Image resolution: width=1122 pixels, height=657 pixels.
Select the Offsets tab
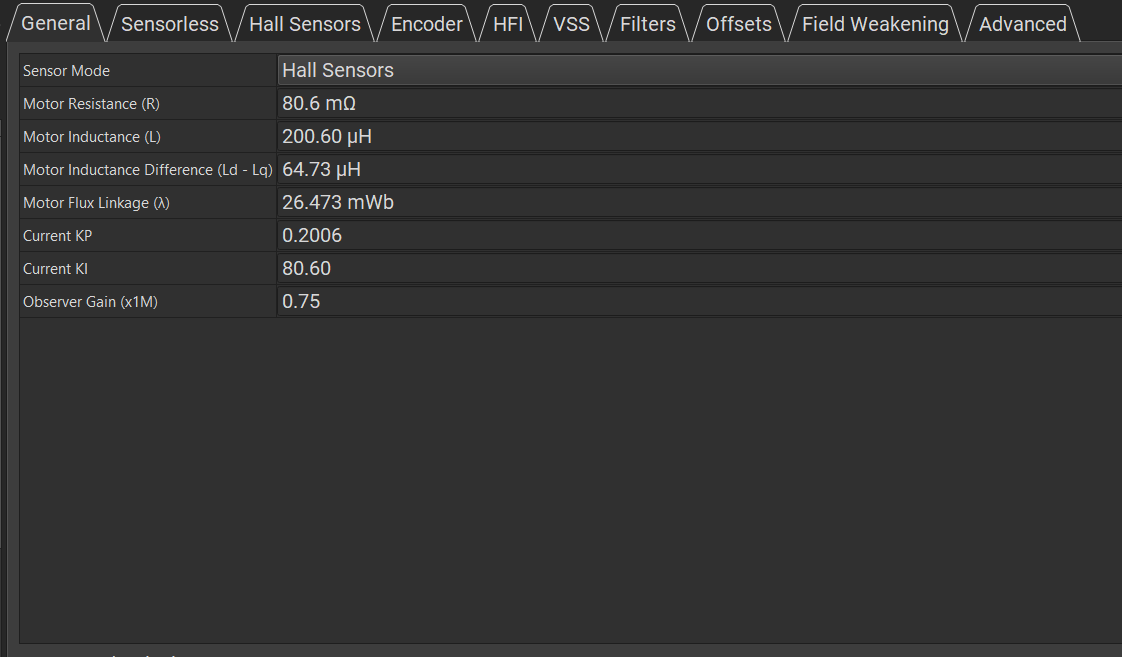[x=738, y=24]
